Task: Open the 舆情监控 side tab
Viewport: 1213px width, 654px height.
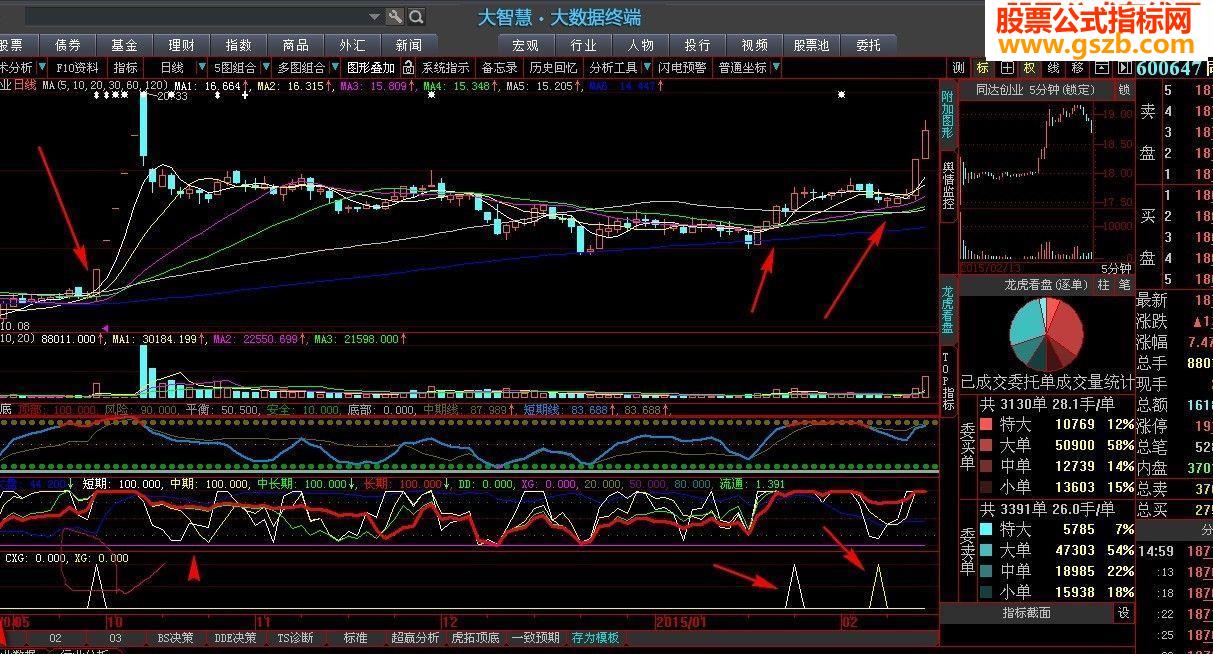Action: point(947,185)
